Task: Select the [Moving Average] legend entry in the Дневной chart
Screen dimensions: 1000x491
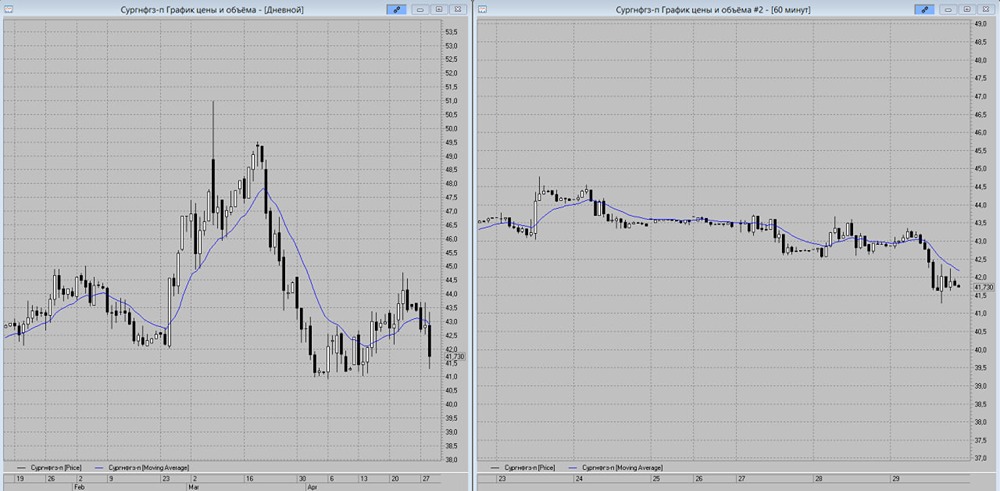Action: [x=141, y=467]
